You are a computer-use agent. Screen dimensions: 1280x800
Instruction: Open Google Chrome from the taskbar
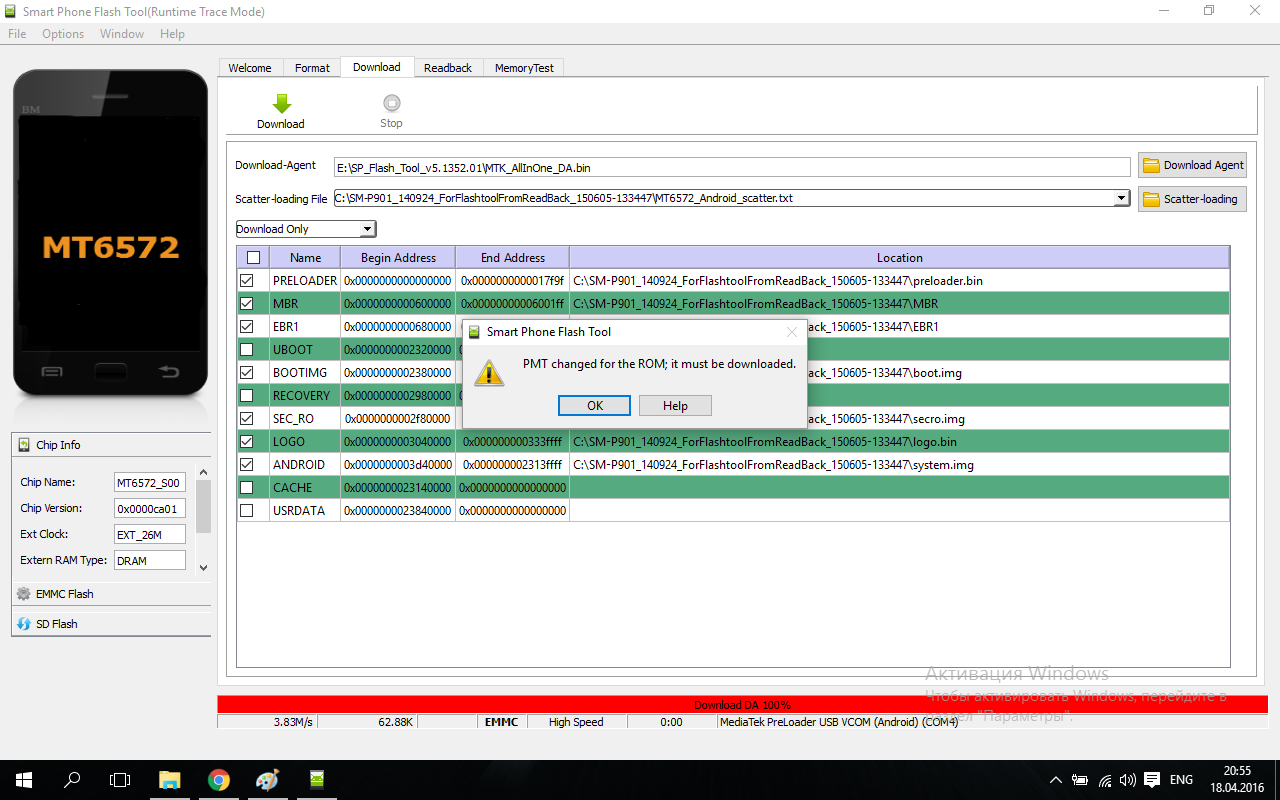pyautogui.click(x=218, y=780)
